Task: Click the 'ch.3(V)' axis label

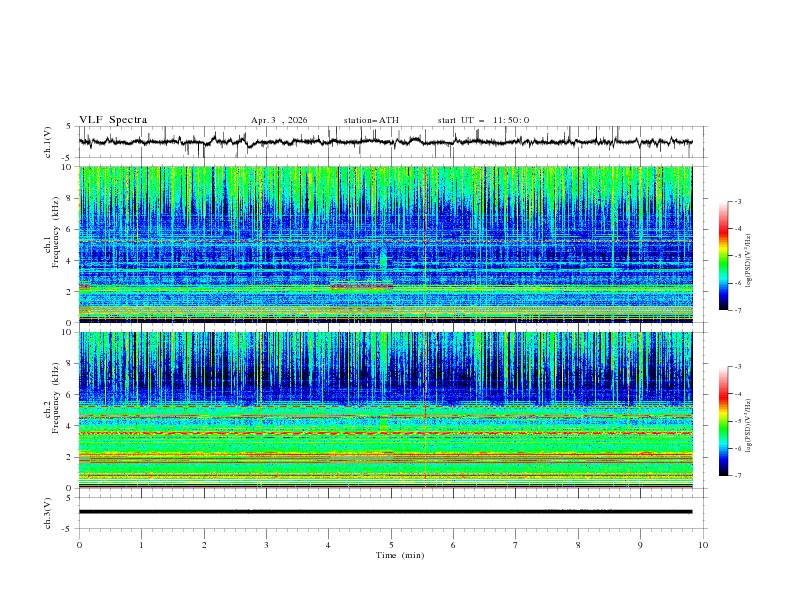Action: (48, 513)
